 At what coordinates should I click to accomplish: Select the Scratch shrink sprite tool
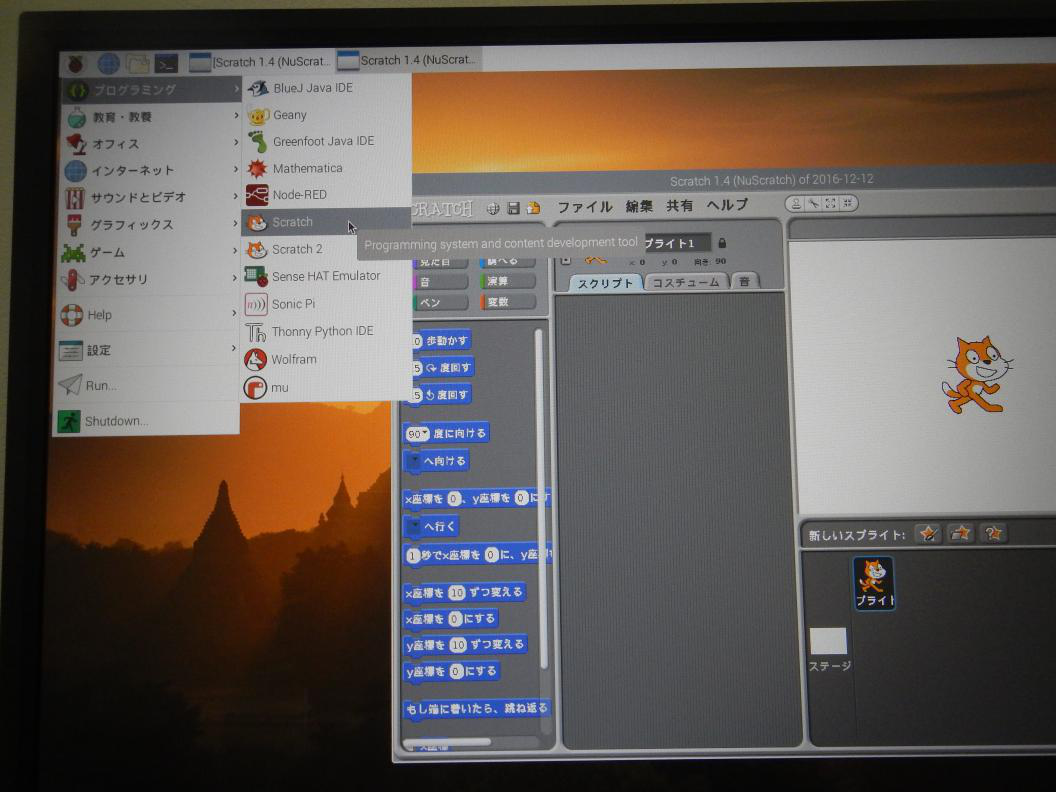click(848, 203)
